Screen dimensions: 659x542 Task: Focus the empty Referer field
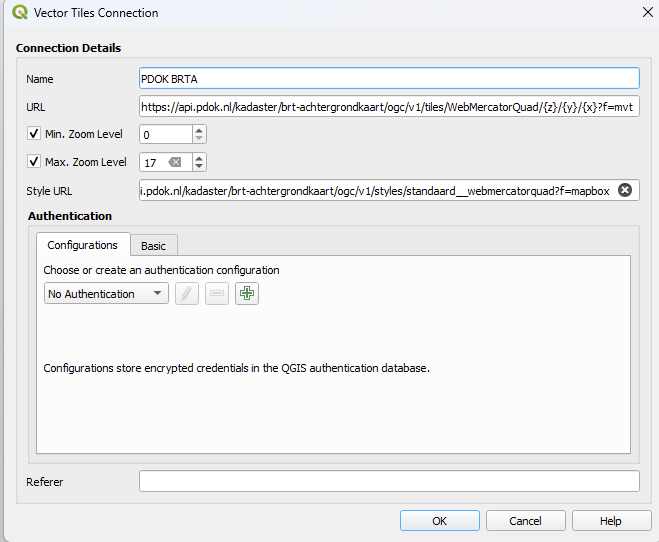point(389,481)
